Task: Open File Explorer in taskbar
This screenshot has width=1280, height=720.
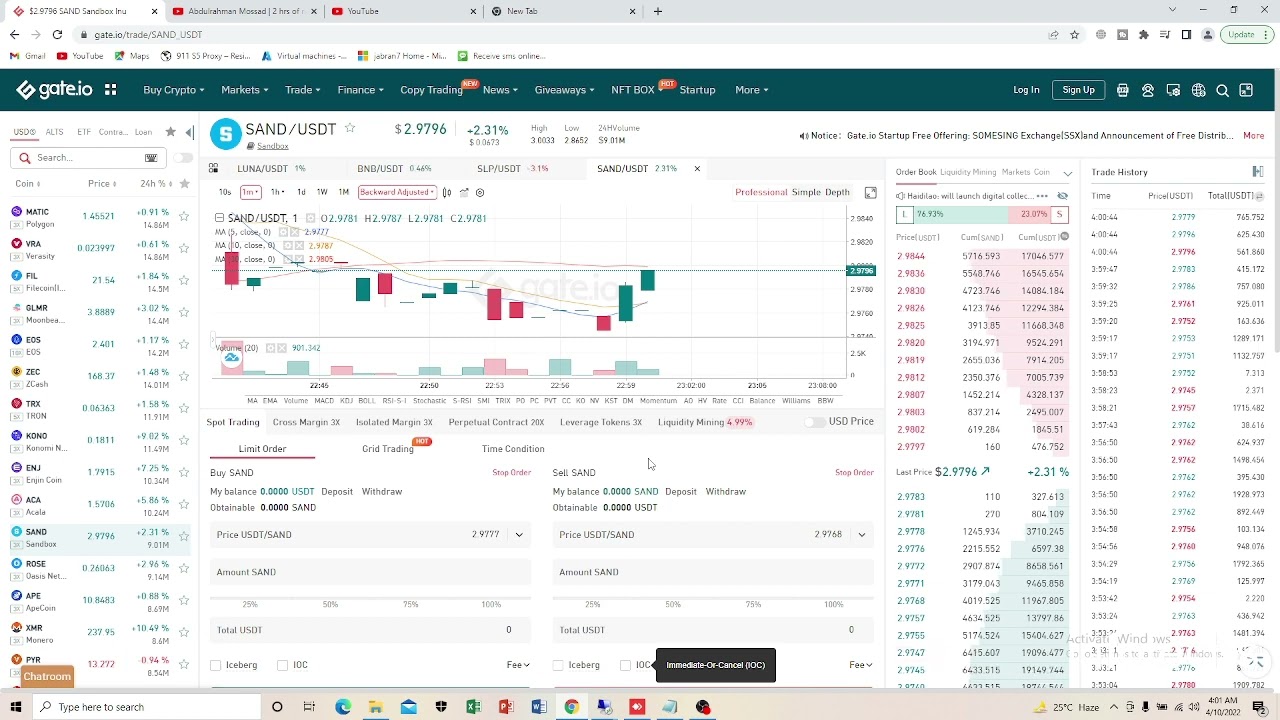Action: coord(375,707)
